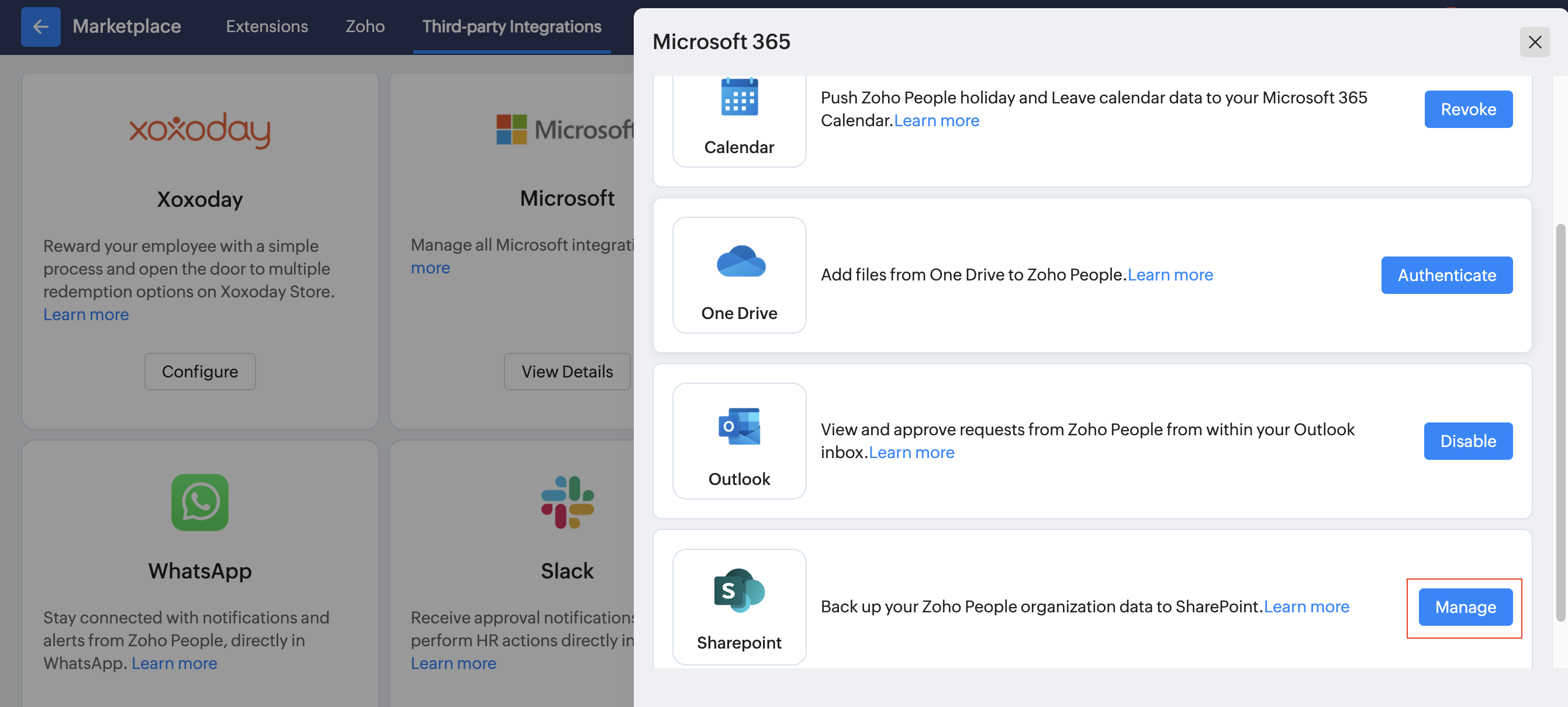This screenshot has width=1568, height=707.
Task: Click the Sharepoint app icon
Action: [739, 590]
